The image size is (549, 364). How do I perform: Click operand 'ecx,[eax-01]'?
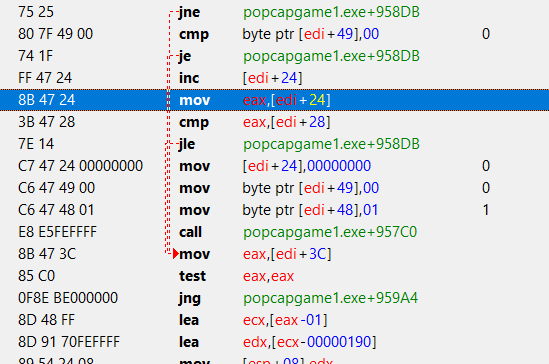(285, 320)
